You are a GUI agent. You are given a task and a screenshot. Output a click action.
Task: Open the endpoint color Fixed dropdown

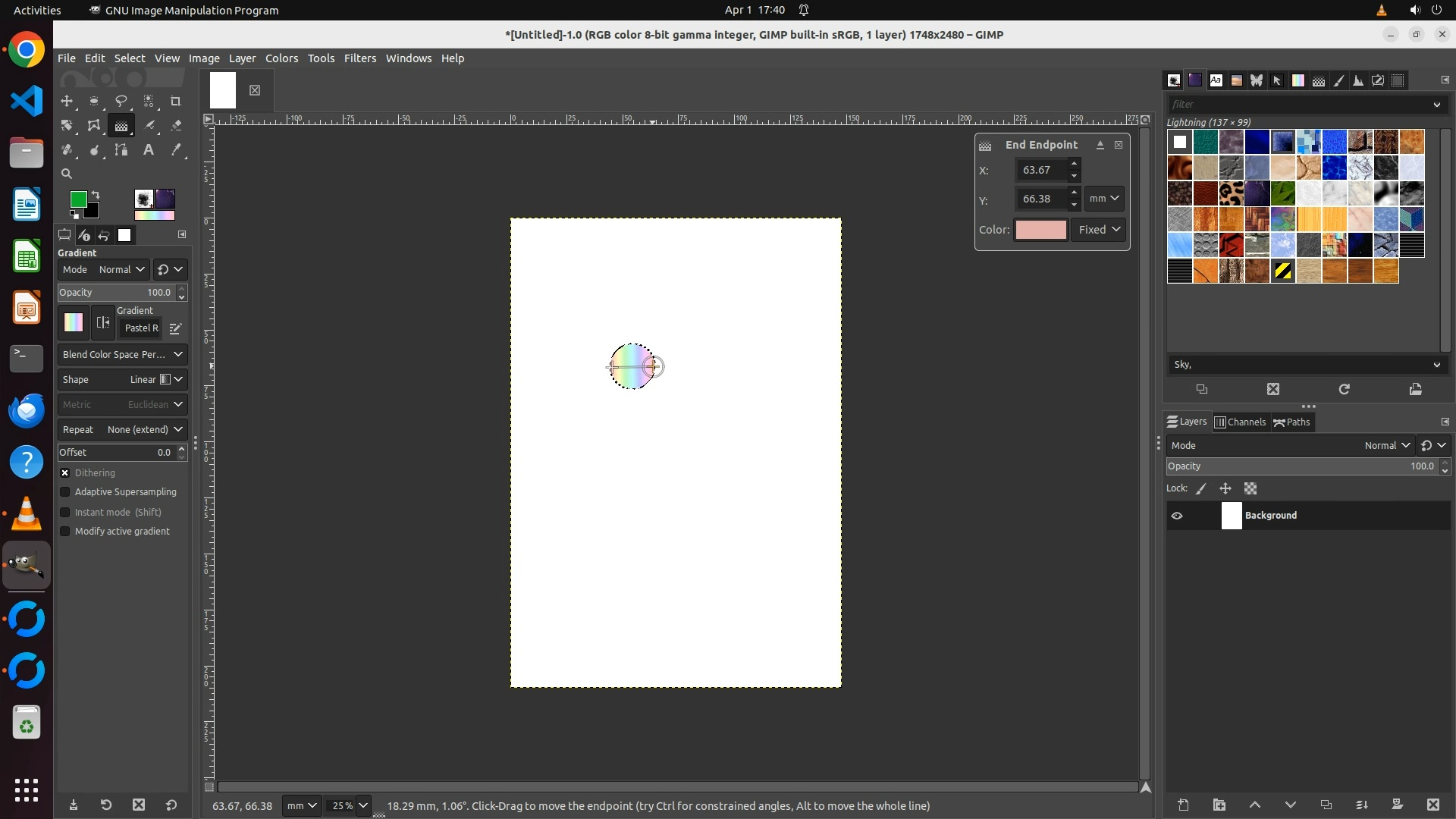[1099, 230]
